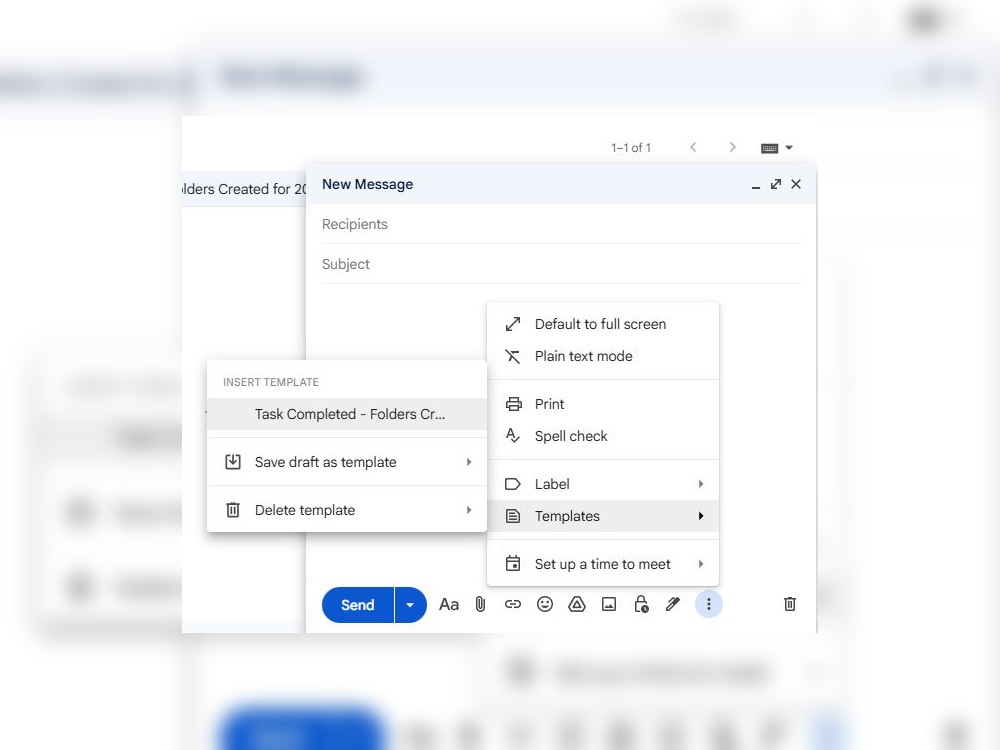Insert link icon in compose toolbar
This screenshot has width=1000, height=750.
click(x=513, y=604)
